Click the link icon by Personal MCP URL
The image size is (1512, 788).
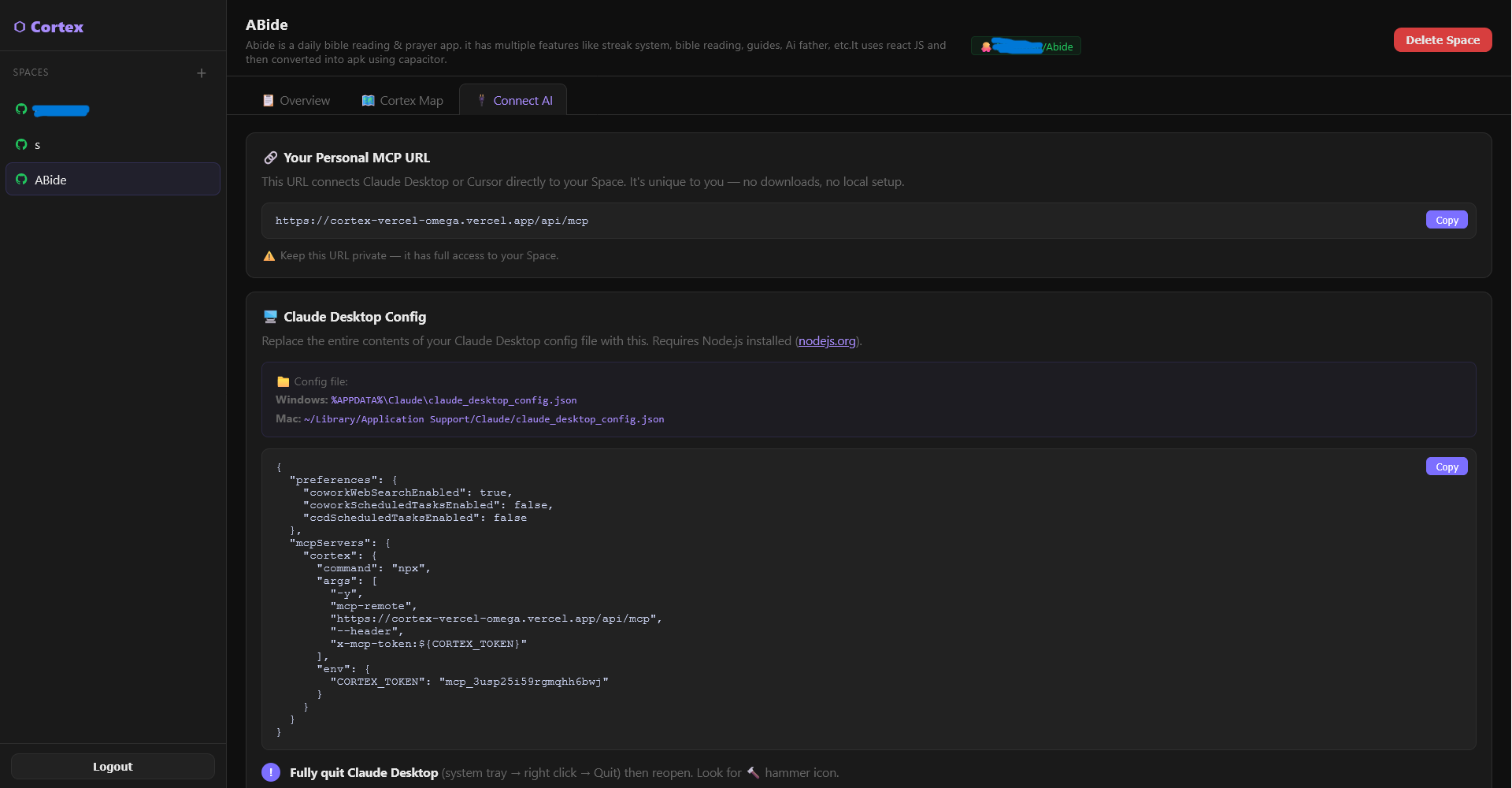click(270, 158)
